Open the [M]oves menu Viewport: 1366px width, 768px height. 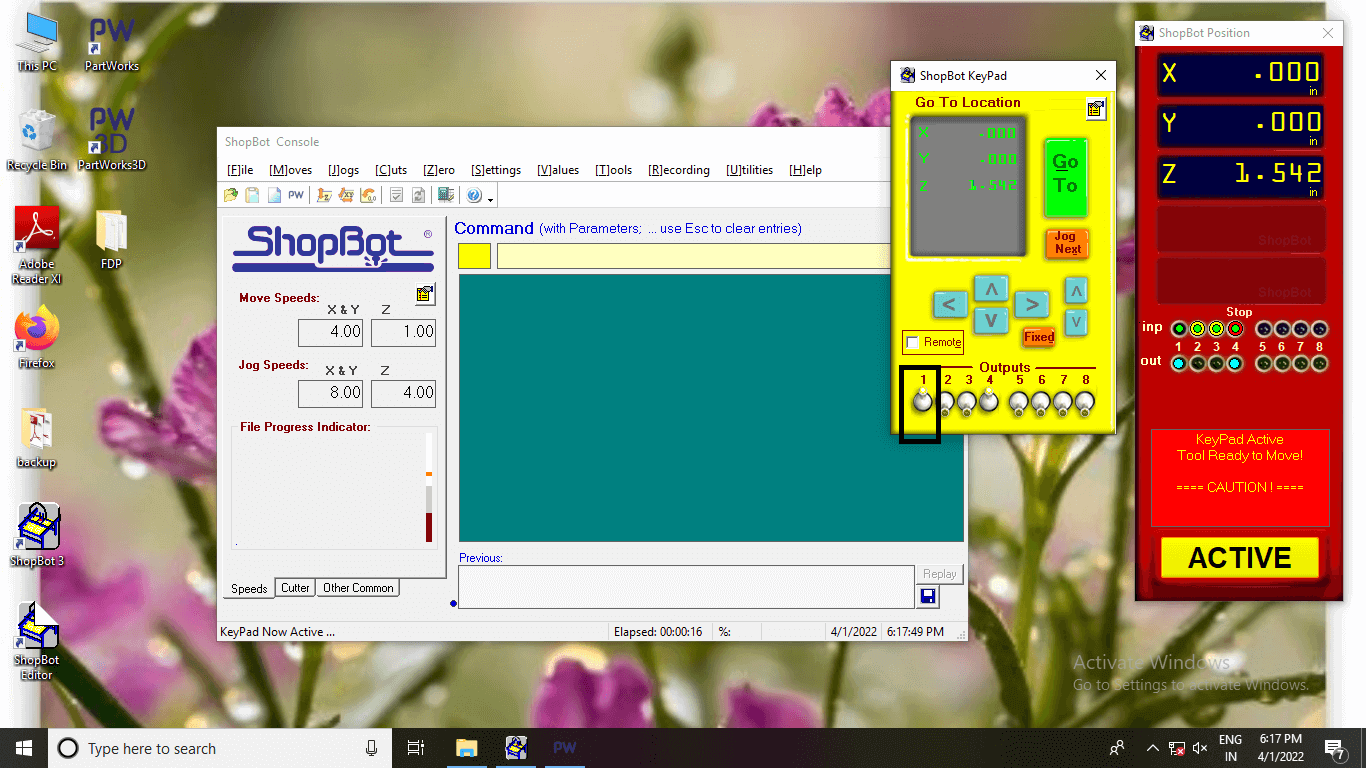pos(290,170)
